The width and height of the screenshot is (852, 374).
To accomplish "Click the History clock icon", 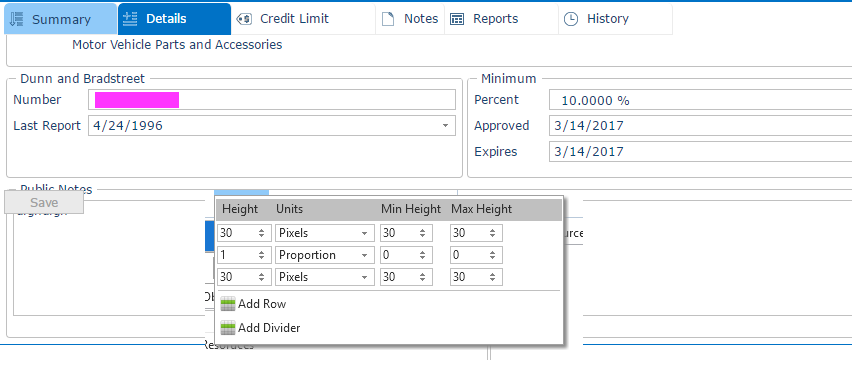I will [x=571, y=19].
